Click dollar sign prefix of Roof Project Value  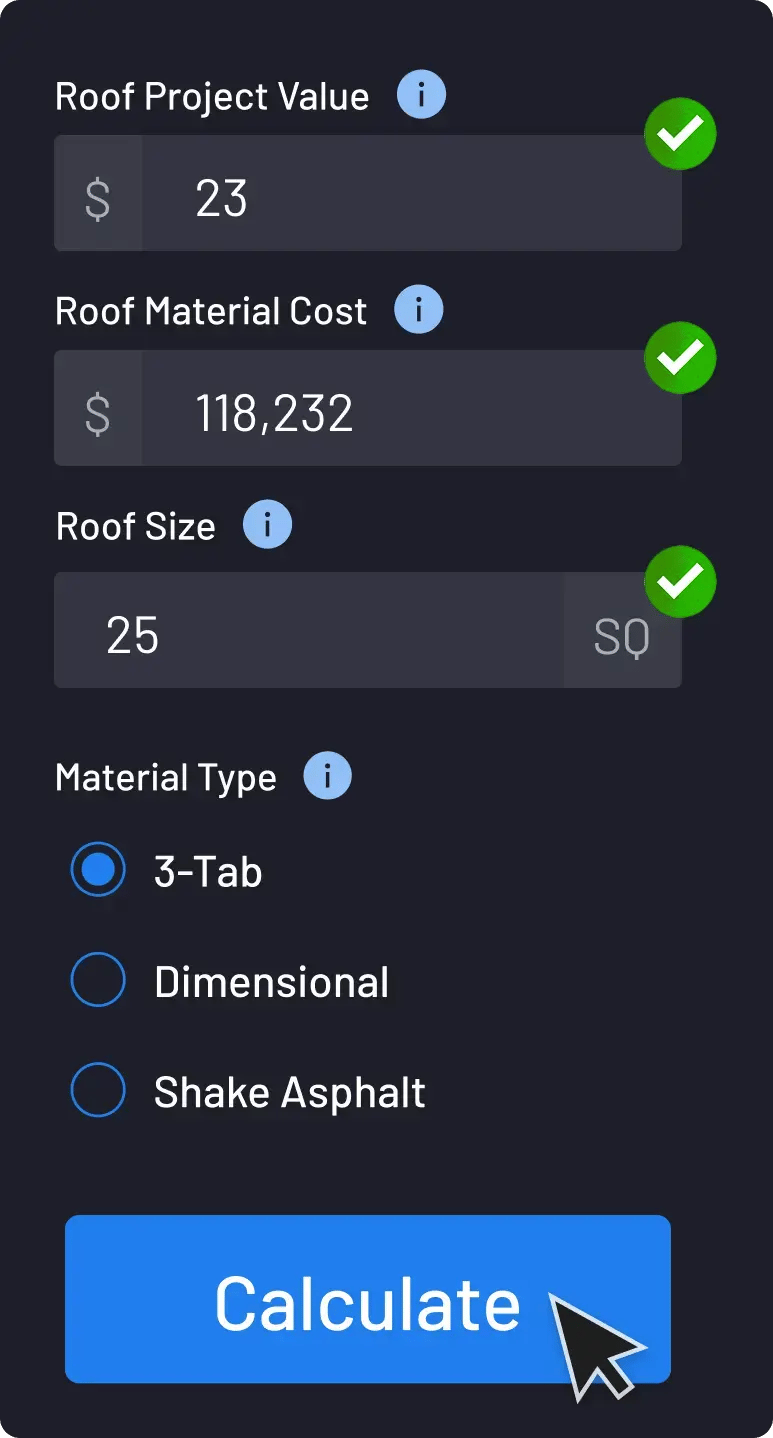coord(97,198)
